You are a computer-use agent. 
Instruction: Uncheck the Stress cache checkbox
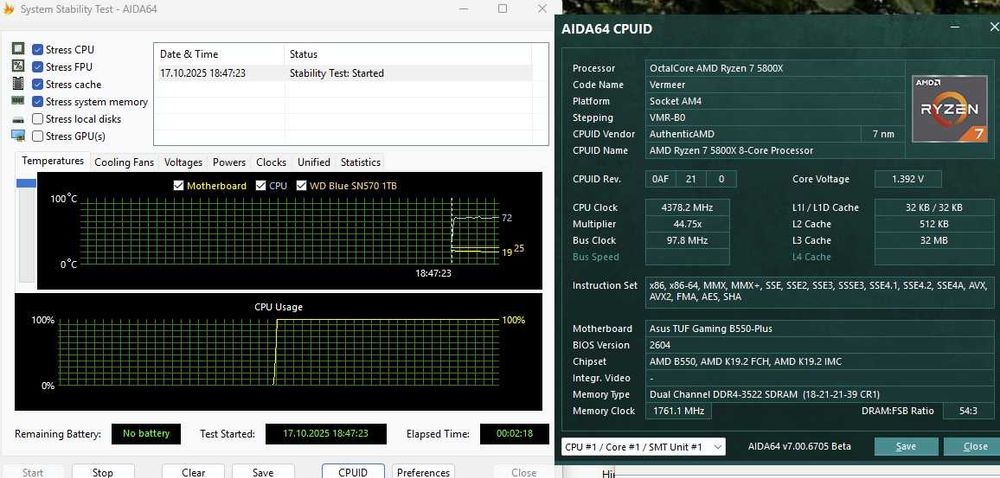[x=38, y=84]
